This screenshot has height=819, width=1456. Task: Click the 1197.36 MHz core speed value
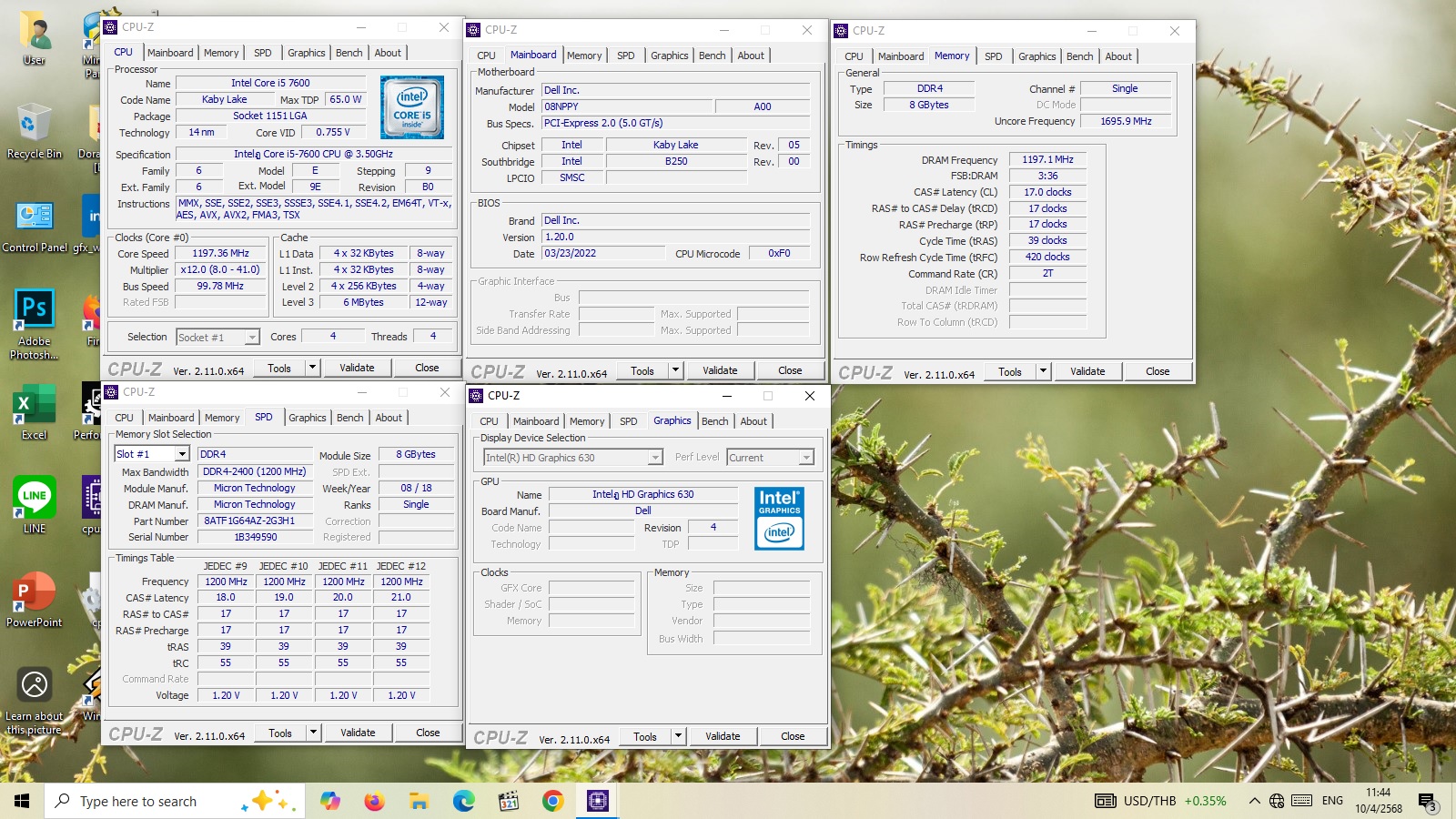pyautogui.click(x=220, y=254)
